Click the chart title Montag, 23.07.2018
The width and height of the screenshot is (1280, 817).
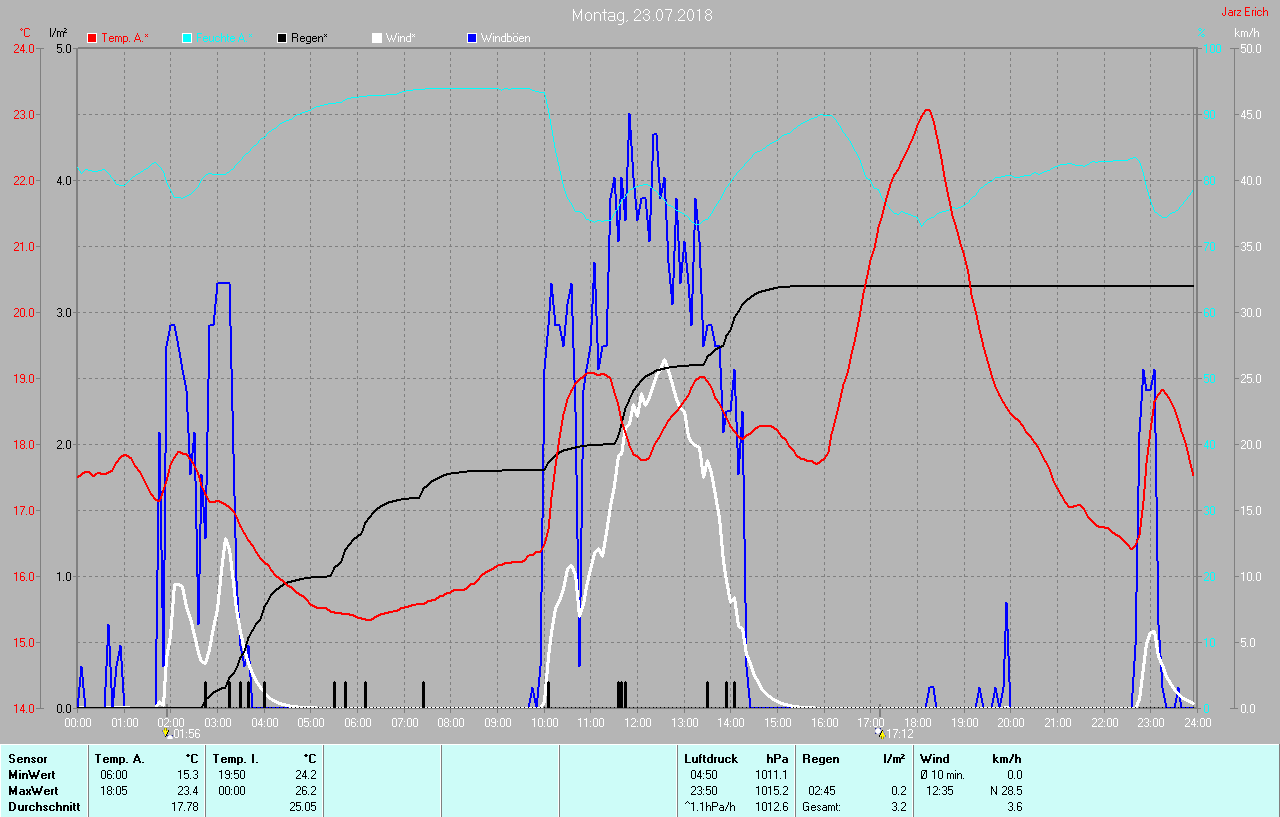click(x=642, y=15)
